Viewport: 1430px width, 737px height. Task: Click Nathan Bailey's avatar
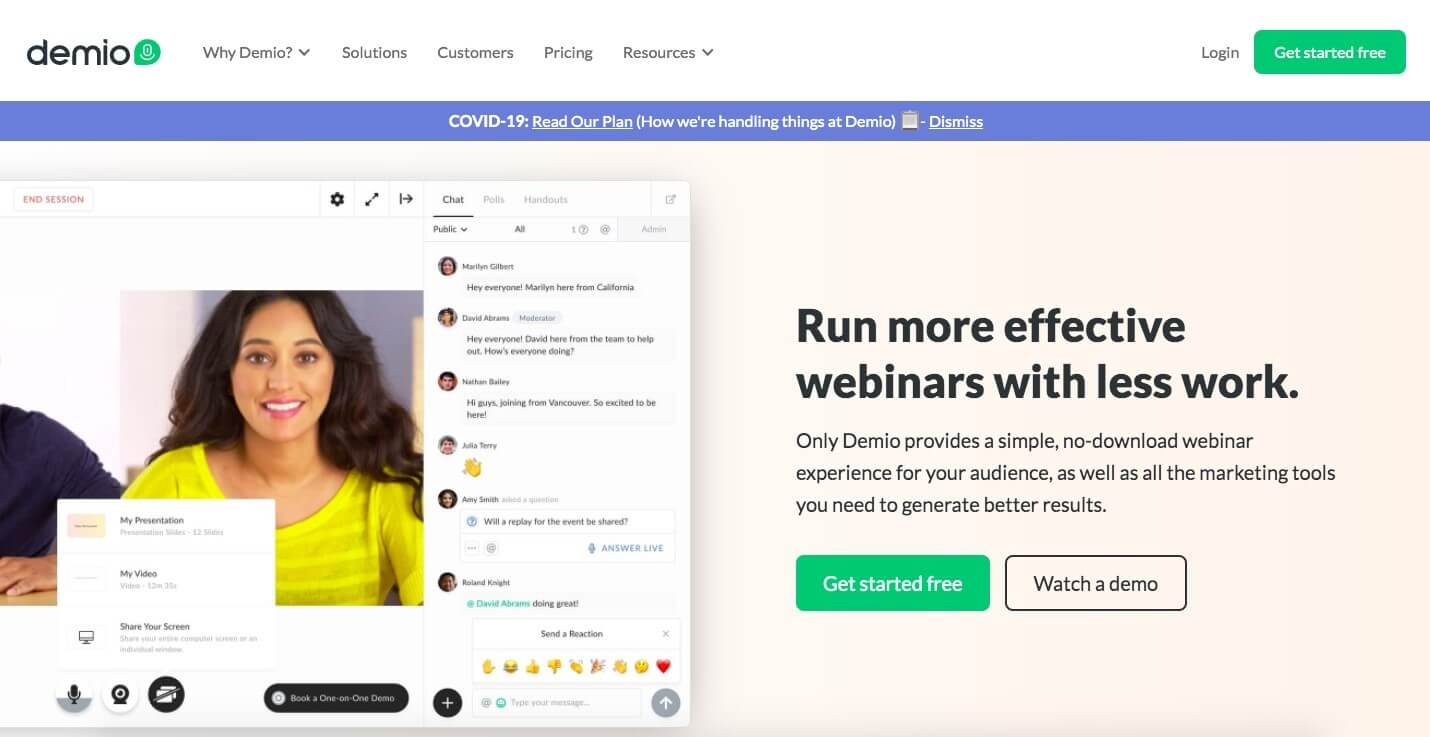click(447, 381)
